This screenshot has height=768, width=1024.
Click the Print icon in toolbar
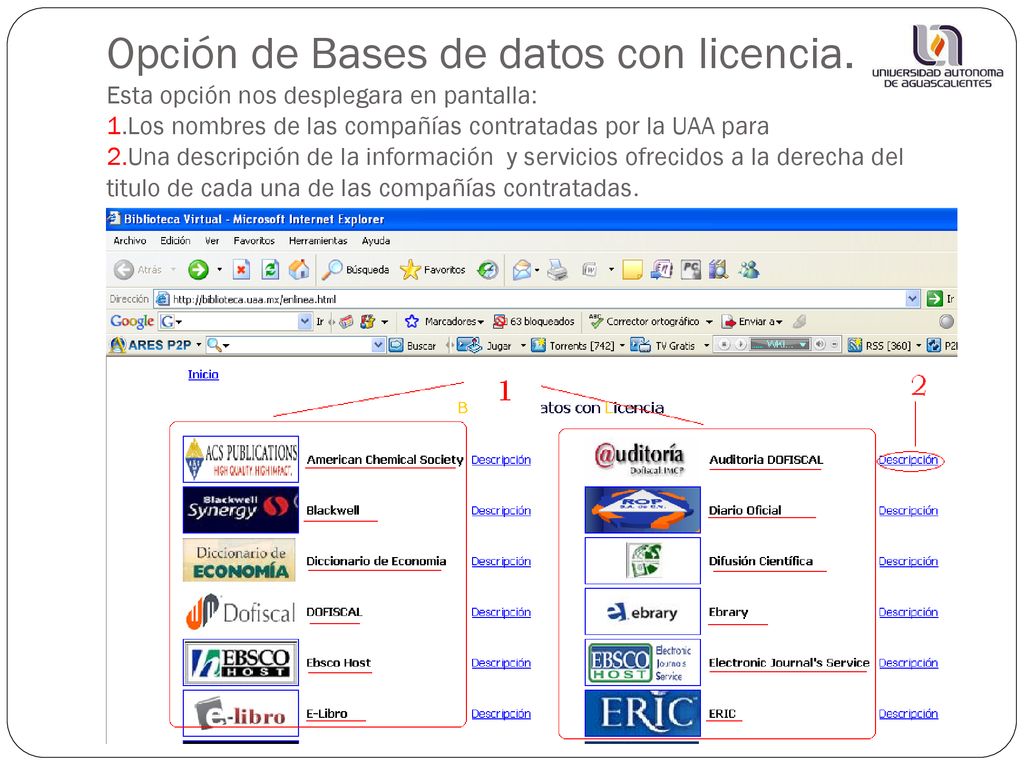(x=557, y=269)
